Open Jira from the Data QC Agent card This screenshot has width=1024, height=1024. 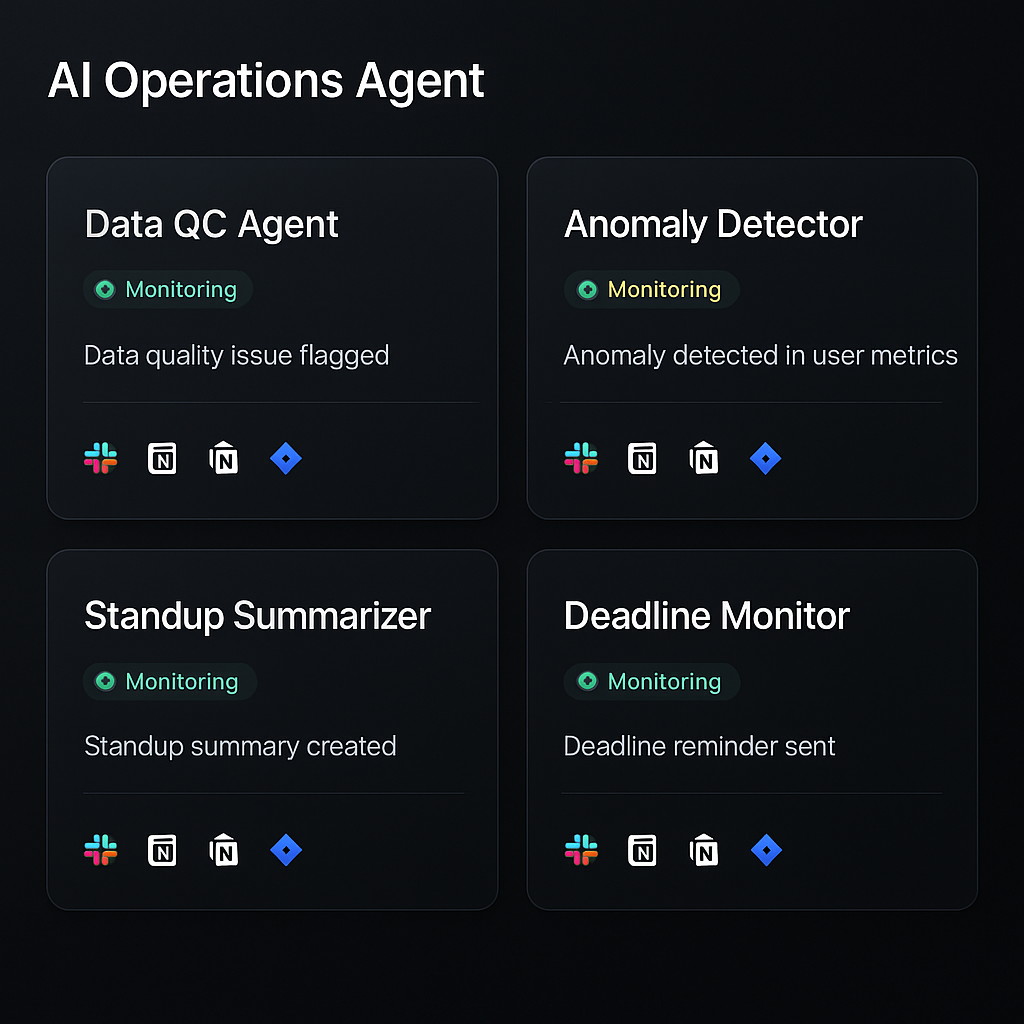pyautogui.click(x=286, y=459)
